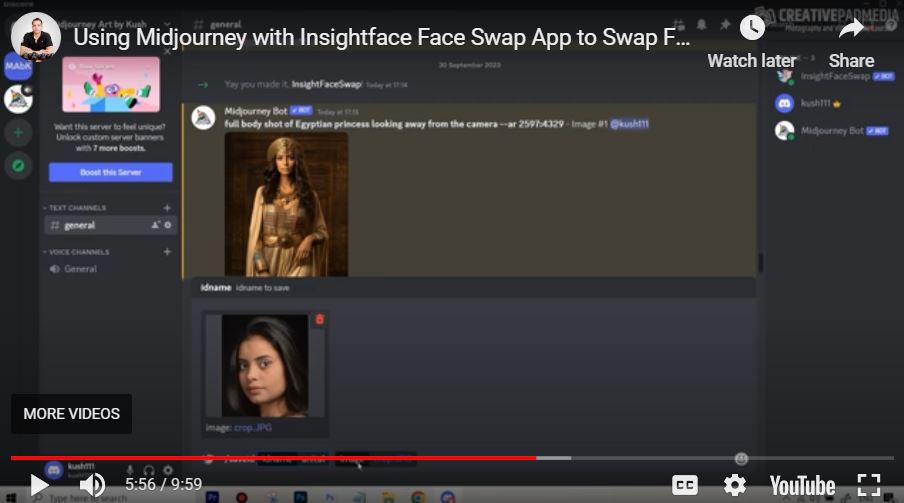Open notification bell in channel header
The image size is (904, 503).
tap(702, 24)
